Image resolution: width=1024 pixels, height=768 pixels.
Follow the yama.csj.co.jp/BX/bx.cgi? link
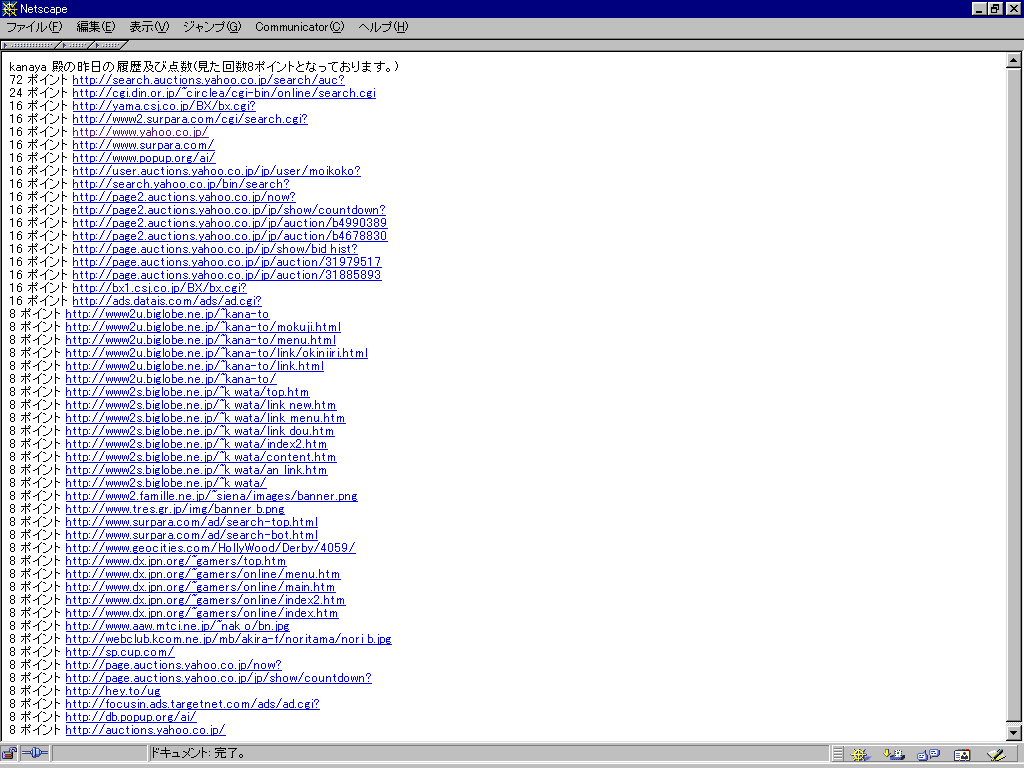[x=164, y=106]
